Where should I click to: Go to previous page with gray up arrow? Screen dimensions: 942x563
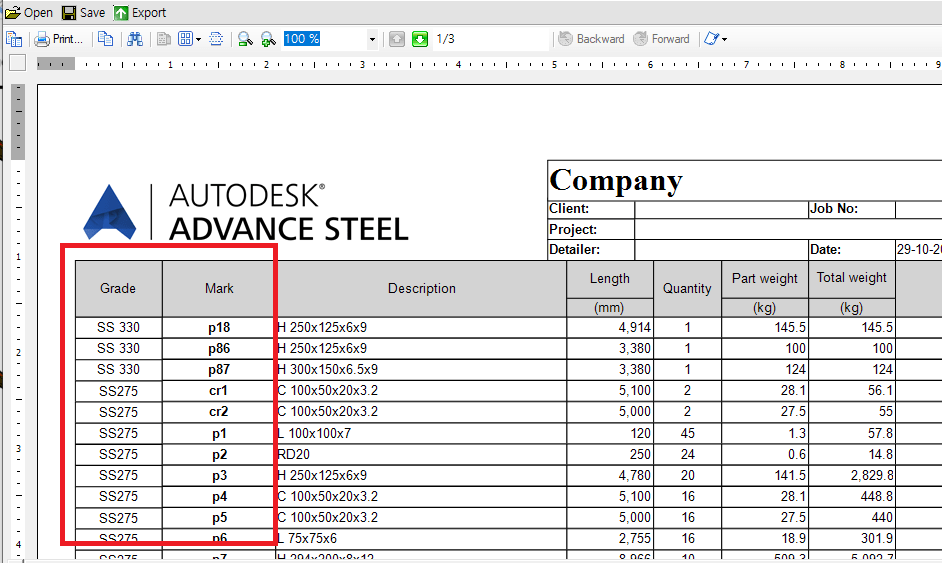(x=397, y=39)
